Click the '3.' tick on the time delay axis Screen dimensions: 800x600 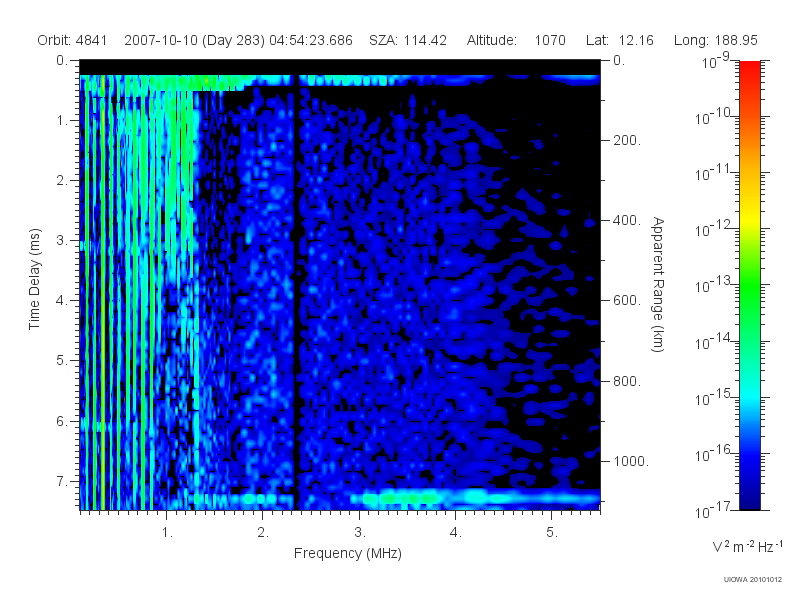click(x=62, y=240)
